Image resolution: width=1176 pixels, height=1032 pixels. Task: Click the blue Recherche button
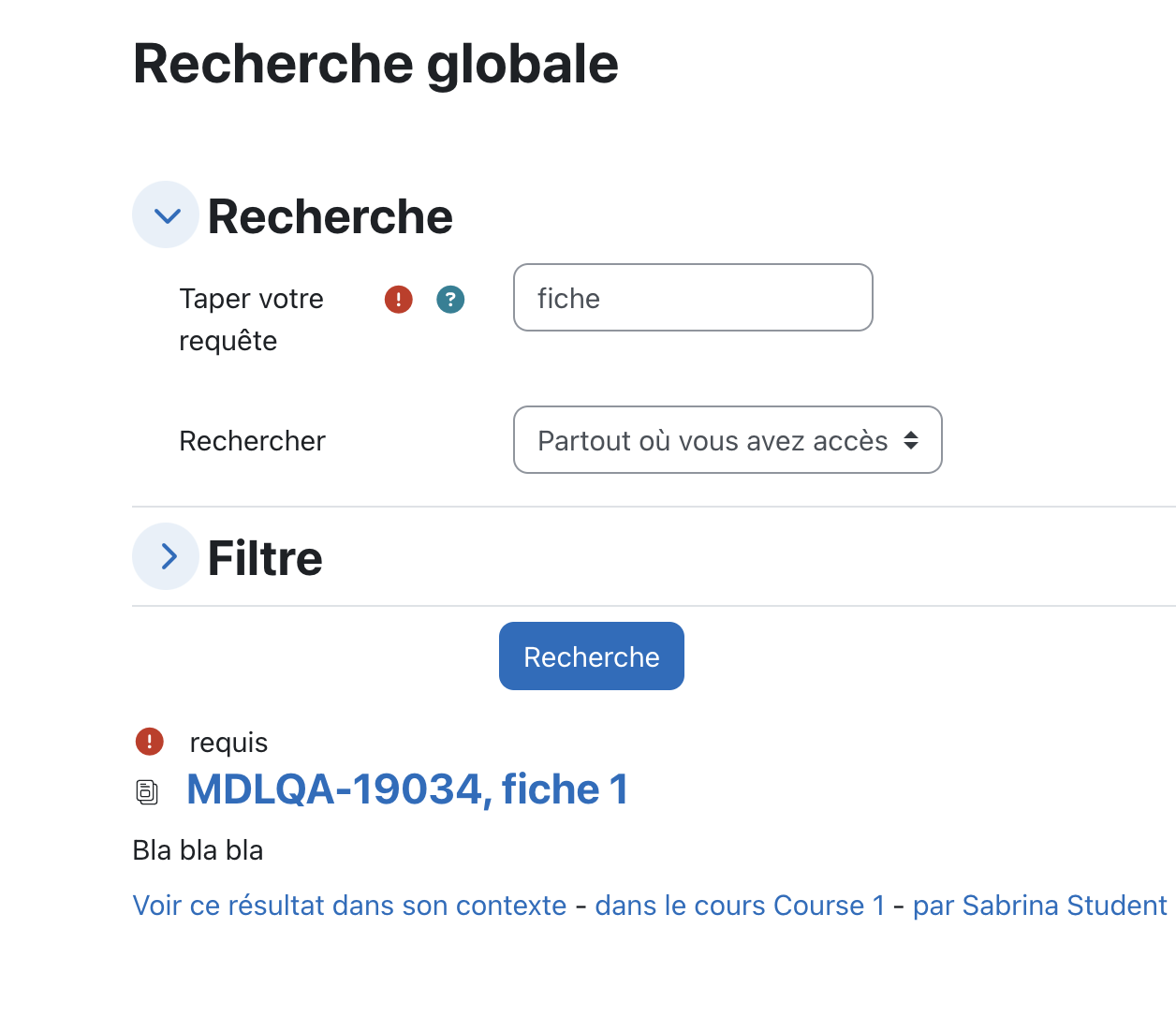592,656
